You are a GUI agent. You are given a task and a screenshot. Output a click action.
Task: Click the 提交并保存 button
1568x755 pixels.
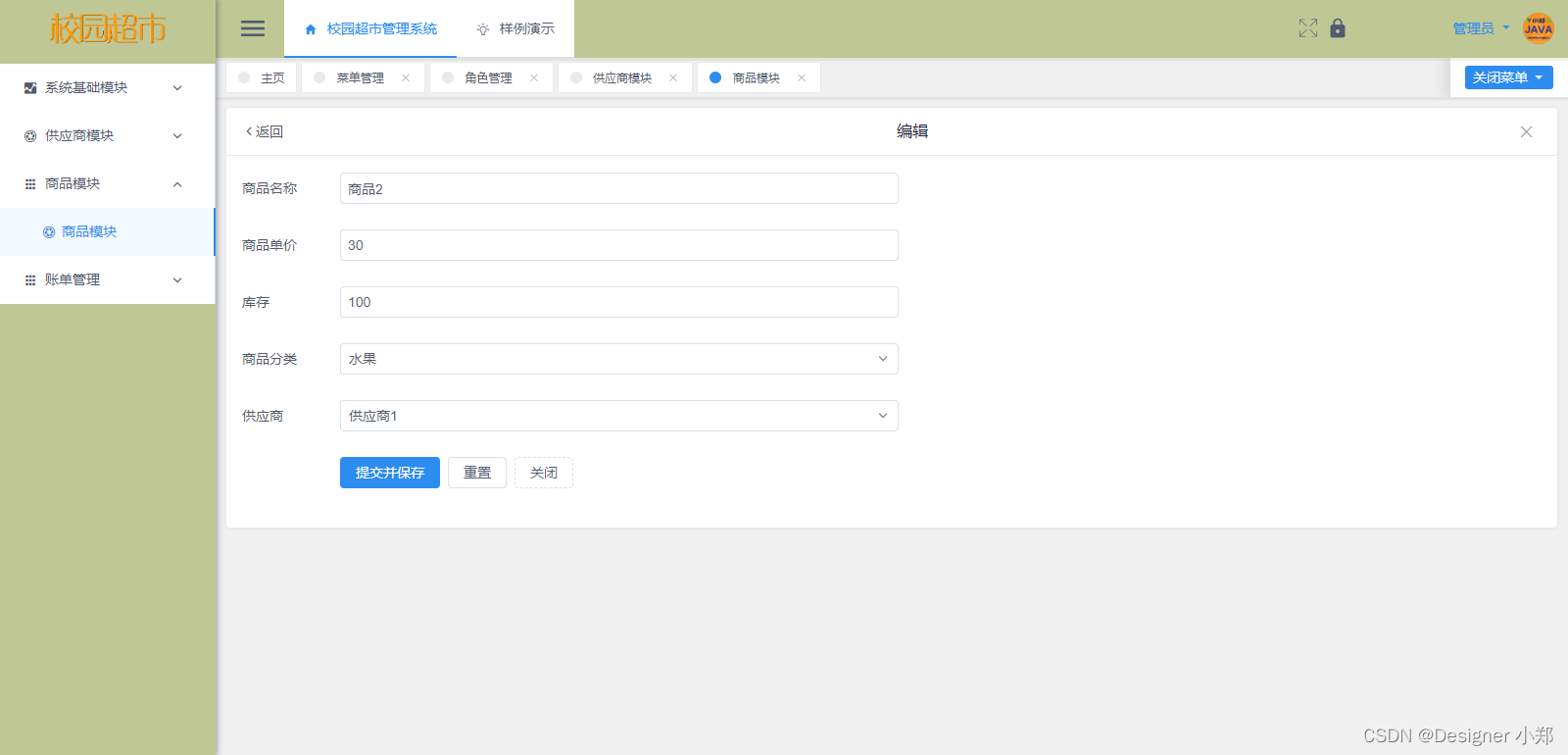click(x=390, y=473)
